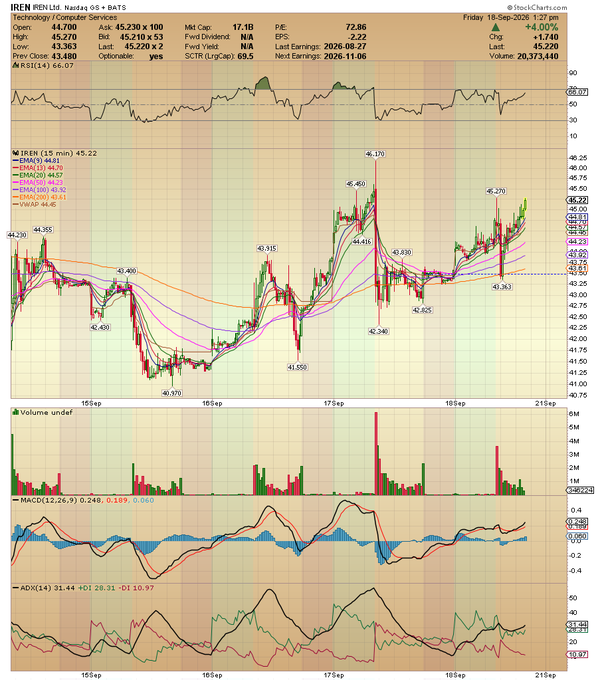Screen dimensions: 598x680
Task: Click the green up-arrow beside +4.00%
Action: pyautogui.click(x=495, y=27)
